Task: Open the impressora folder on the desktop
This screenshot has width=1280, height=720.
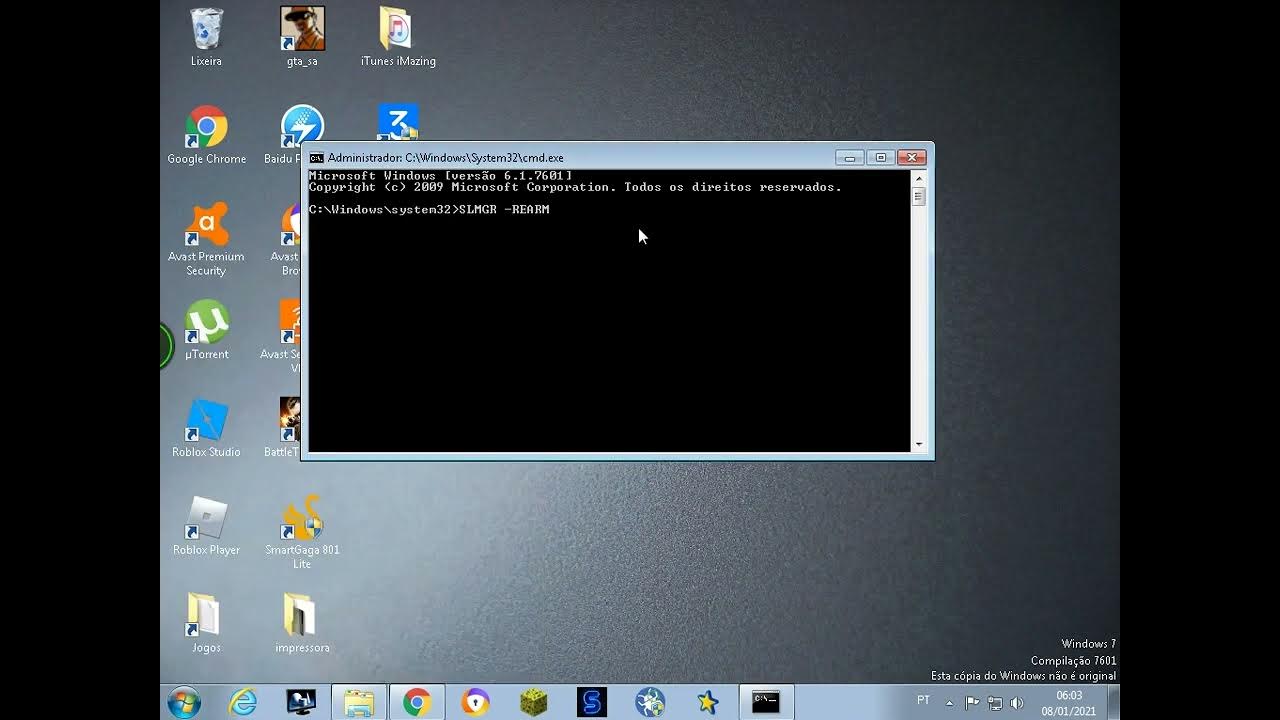Action: [x=302, y=624]
